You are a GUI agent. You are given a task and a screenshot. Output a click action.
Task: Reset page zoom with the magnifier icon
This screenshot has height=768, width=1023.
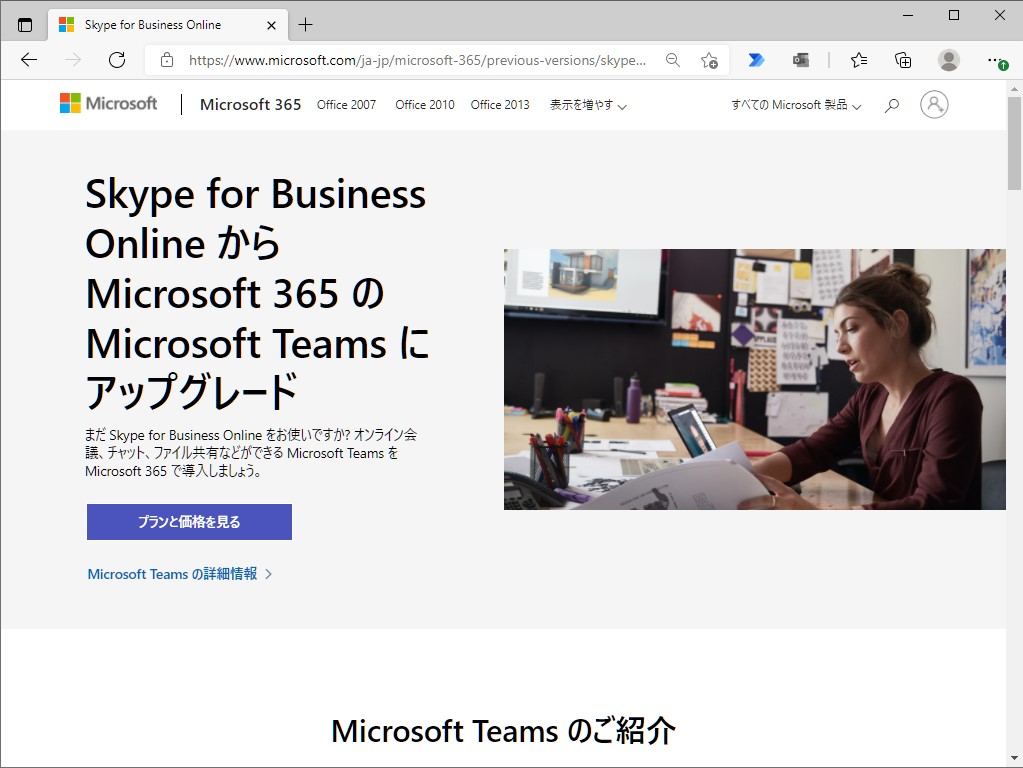[673, 60]
